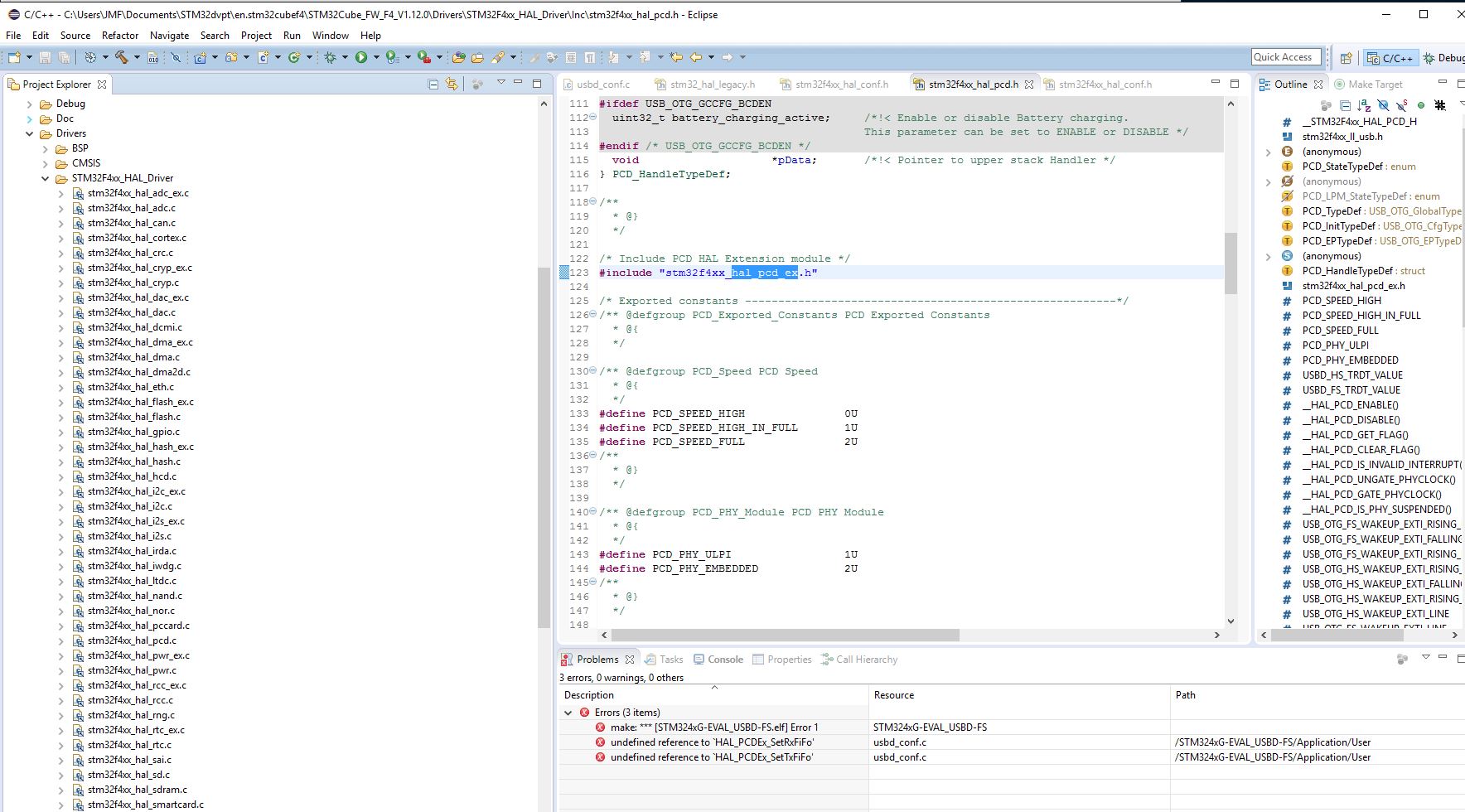Open the Refactor menu

[120, 36]
